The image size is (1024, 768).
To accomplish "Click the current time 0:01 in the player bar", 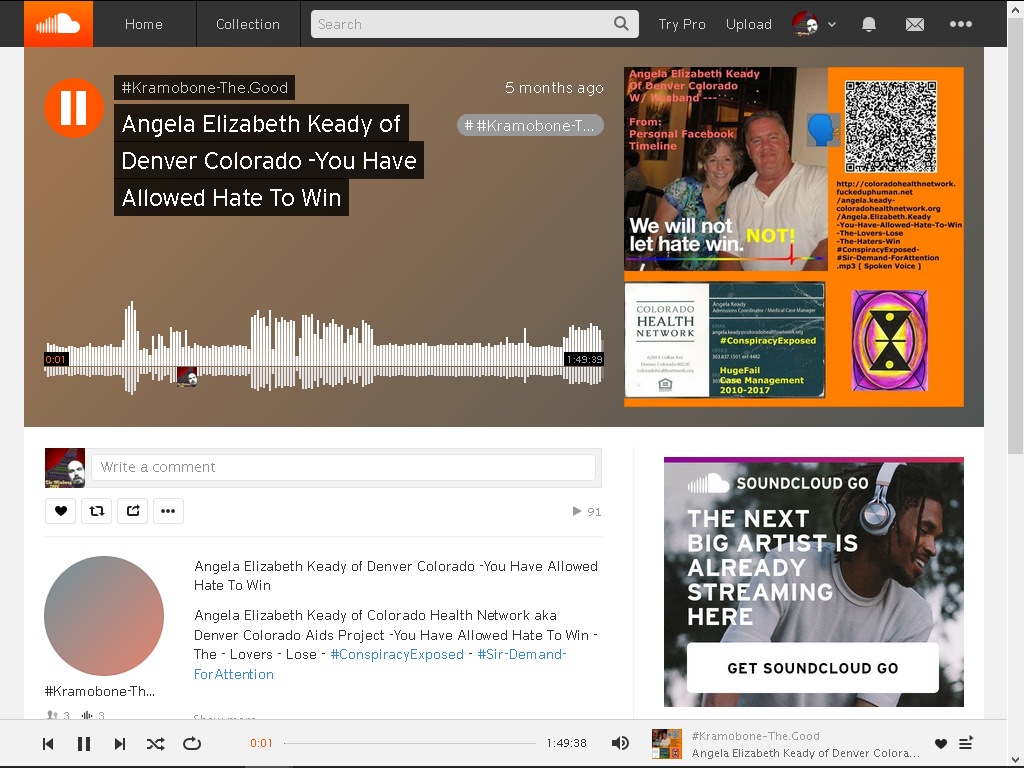I will (x=261, y=743).
